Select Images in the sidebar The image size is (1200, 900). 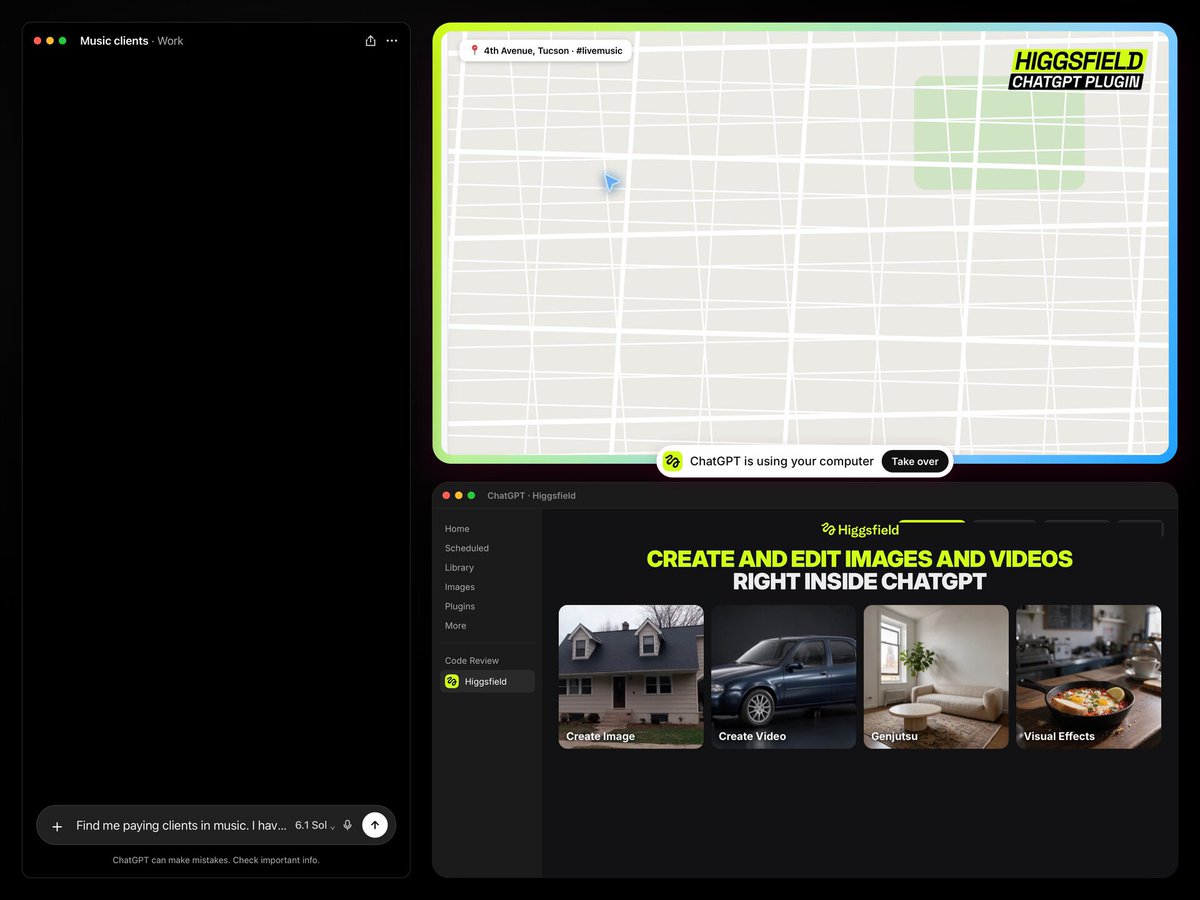460,587
